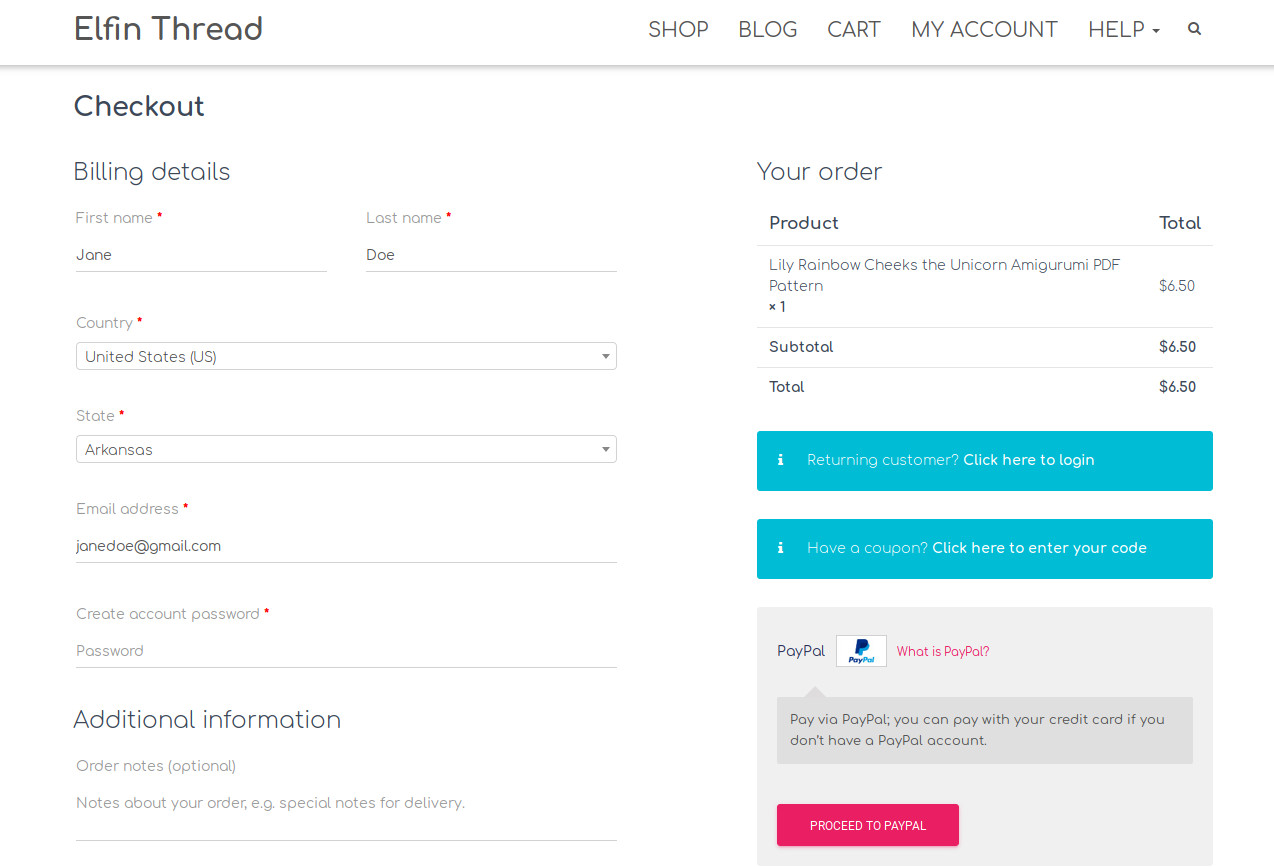Image resolution: width=1274 pixels, height=867 pixels.
Task: Click here to login link
Action: pyautogui.click(x=1029, y=460)
